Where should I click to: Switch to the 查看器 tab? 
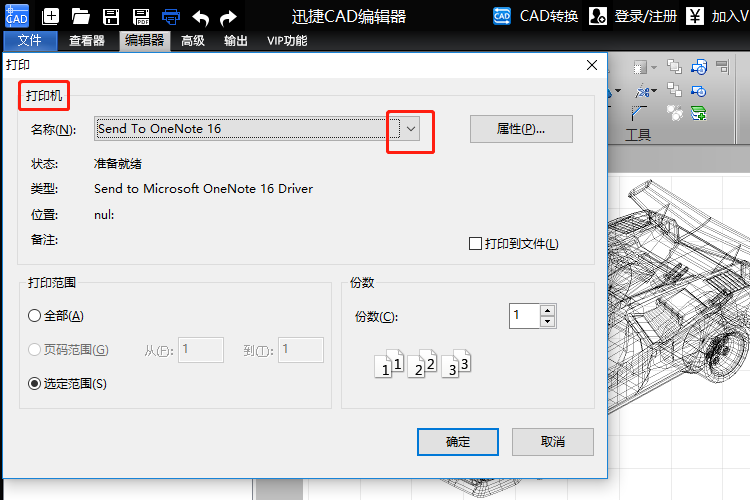pyautogui.click(x=87, y=41)
